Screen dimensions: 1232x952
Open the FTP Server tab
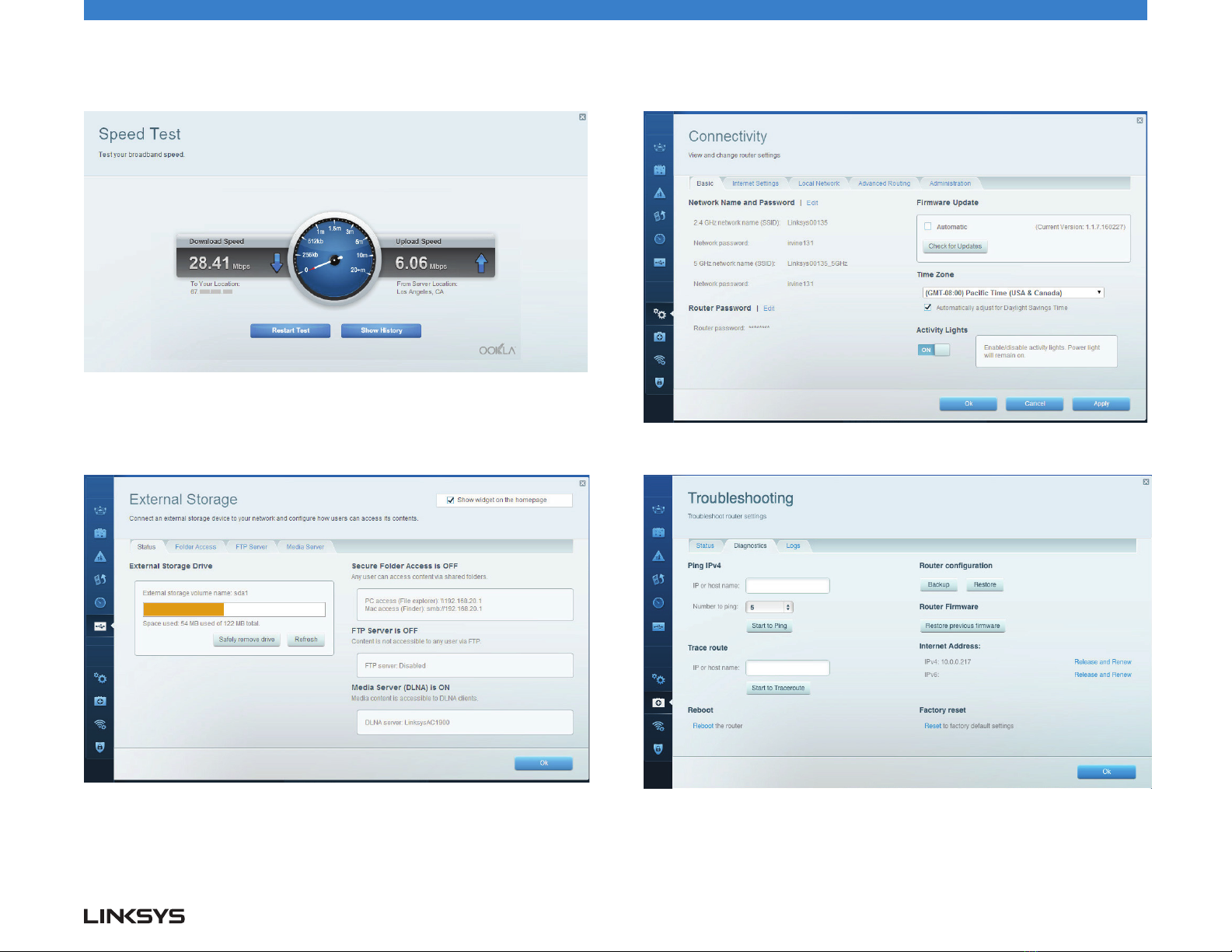[x=251, y=547]
